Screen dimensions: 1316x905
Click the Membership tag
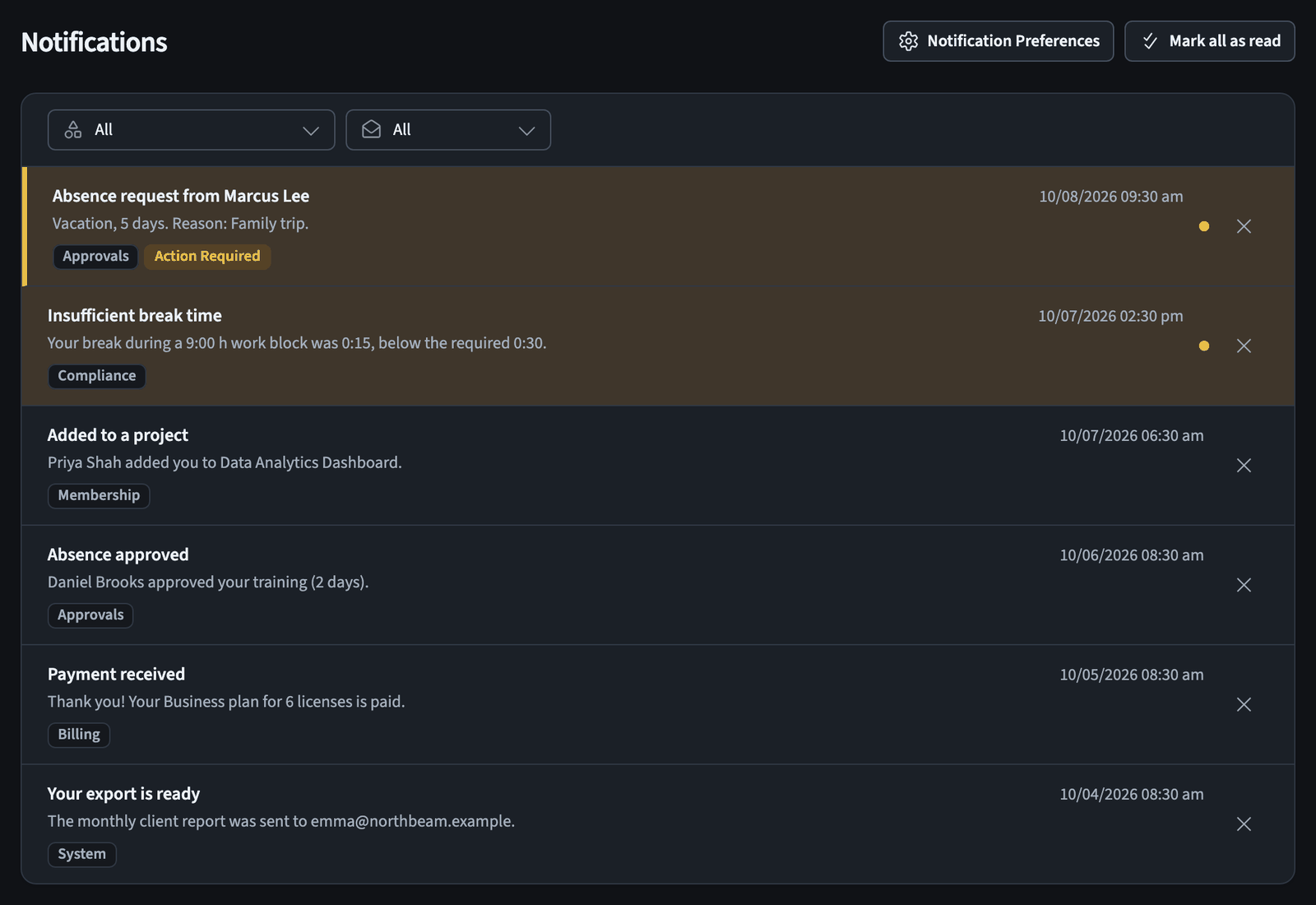pyautogui.click(x=99, y=495)
